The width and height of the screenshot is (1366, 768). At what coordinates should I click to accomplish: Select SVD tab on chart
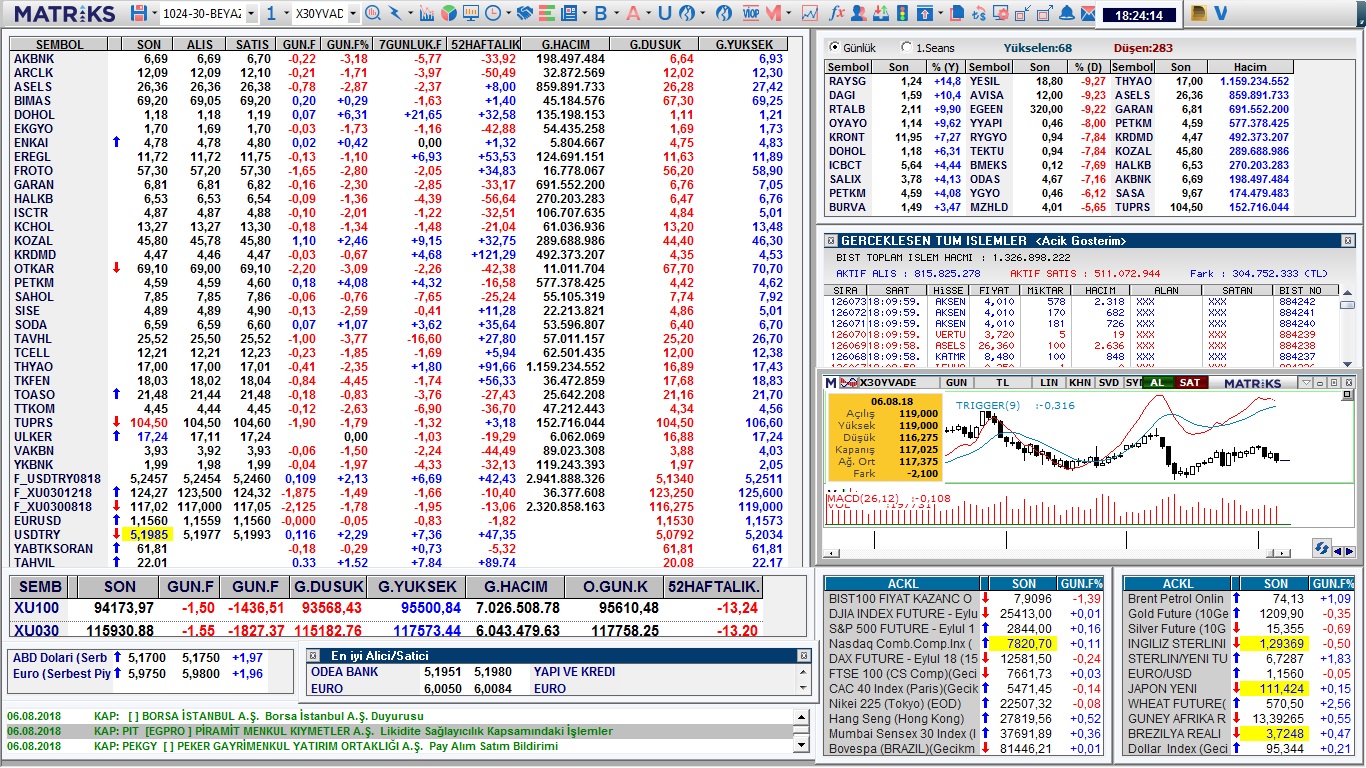pos(1109,383)
